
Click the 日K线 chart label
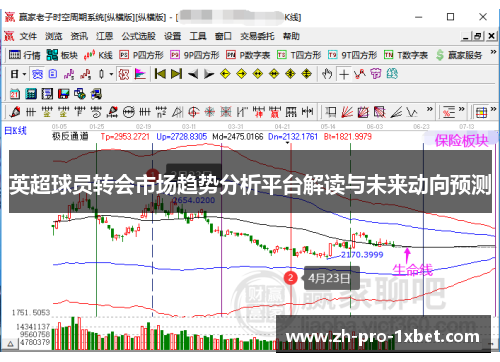pos(15,130)
